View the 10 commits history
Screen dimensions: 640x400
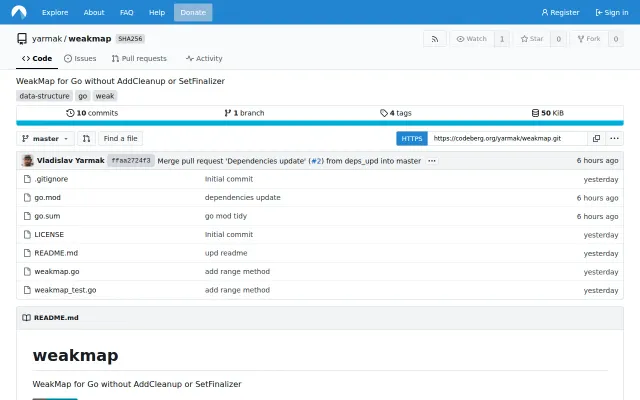[92, 113]
